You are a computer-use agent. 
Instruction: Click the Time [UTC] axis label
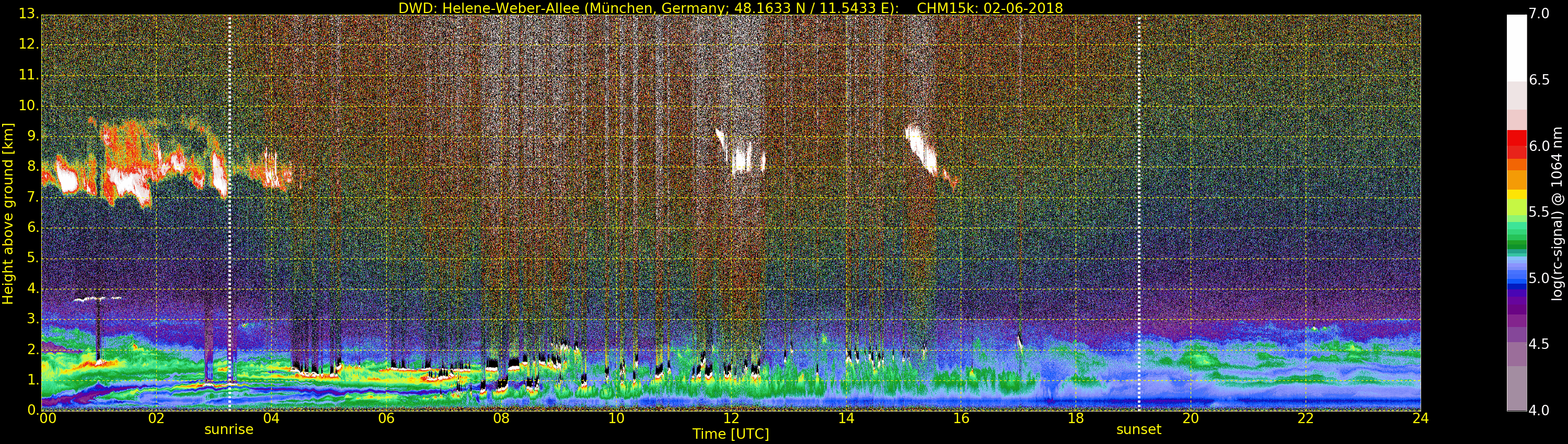pyautogui.click(x=731, y=434)
